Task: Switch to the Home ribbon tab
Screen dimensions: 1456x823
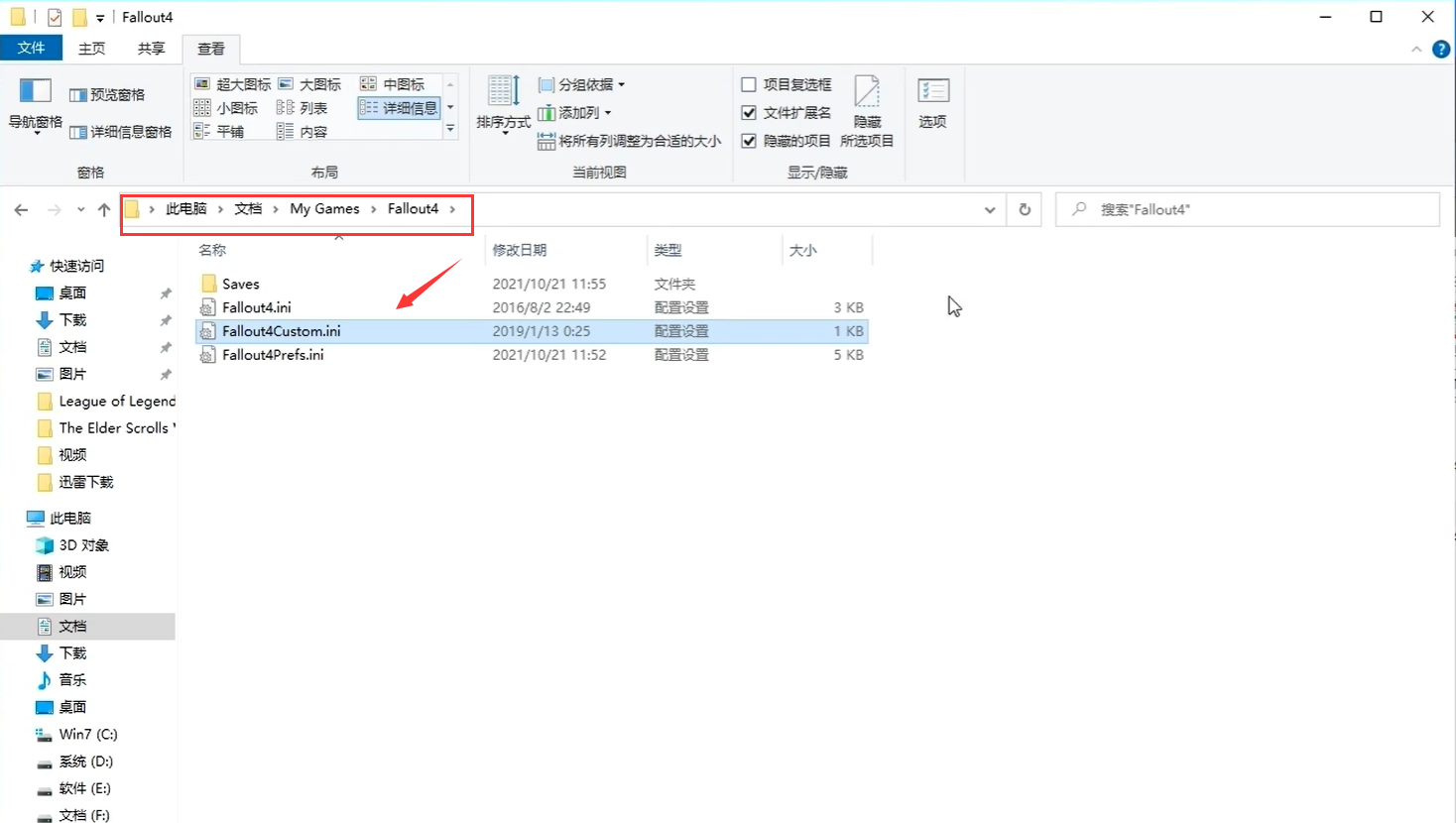Action: (x=91, y=49)
